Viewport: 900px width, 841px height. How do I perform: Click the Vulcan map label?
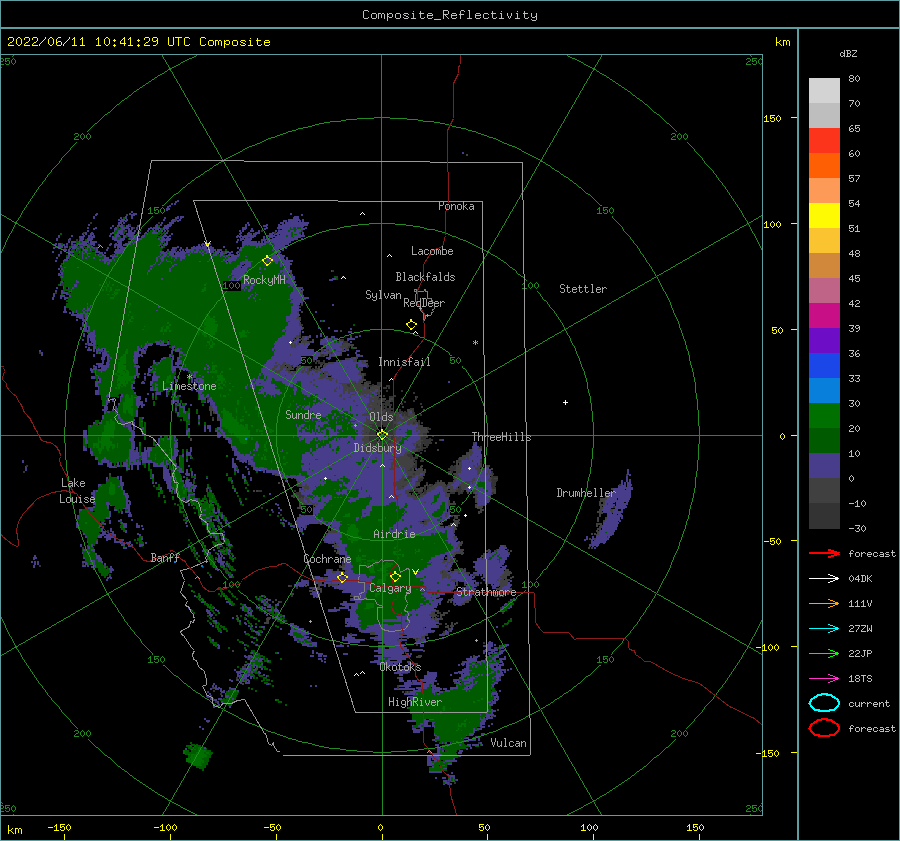point(508,743)
